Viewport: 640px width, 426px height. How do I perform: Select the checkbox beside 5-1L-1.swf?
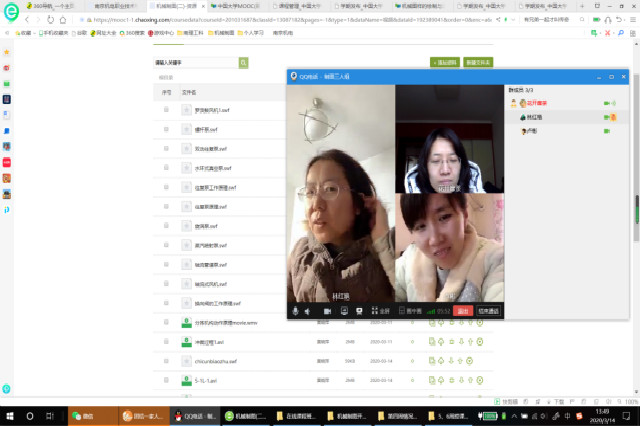pos(166,378)
